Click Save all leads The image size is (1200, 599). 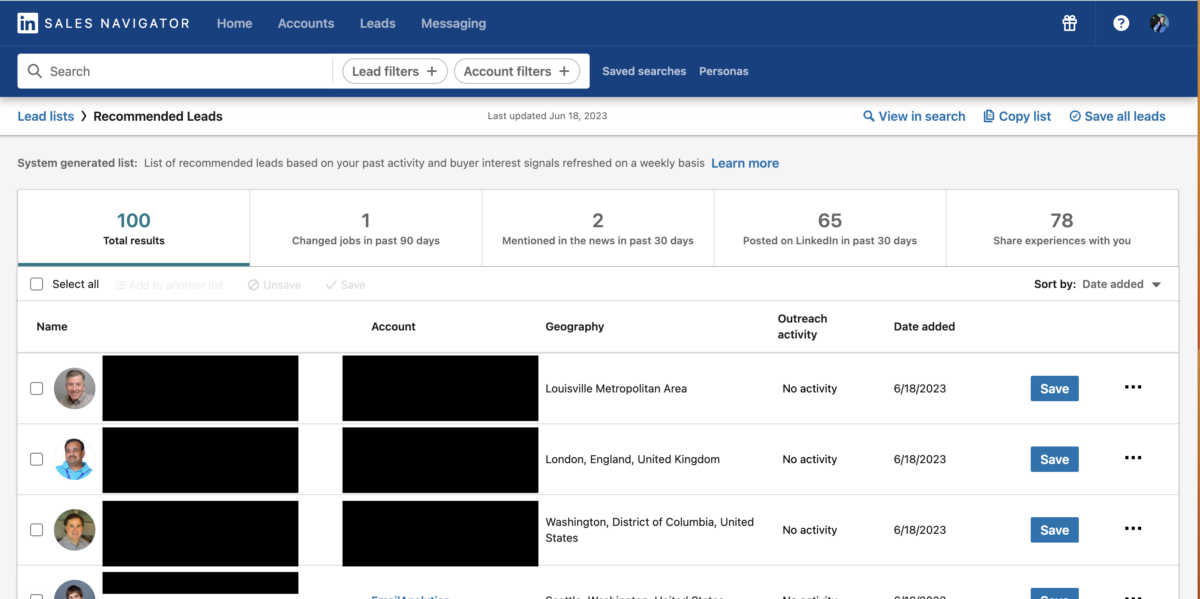pyautogui.click(x=1117, y=116)
